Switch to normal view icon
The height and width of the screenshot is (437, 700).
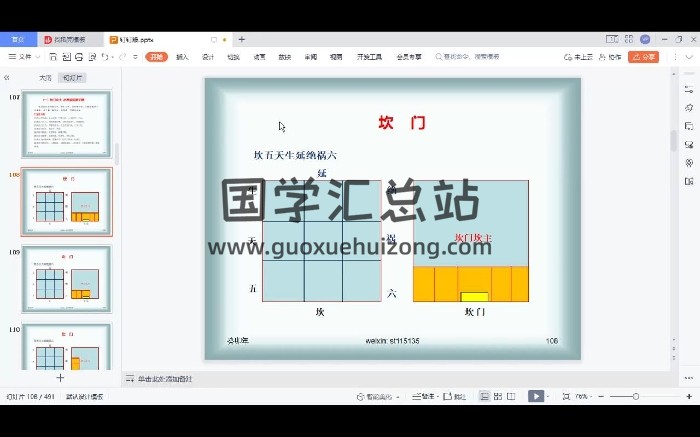[484, 396]
